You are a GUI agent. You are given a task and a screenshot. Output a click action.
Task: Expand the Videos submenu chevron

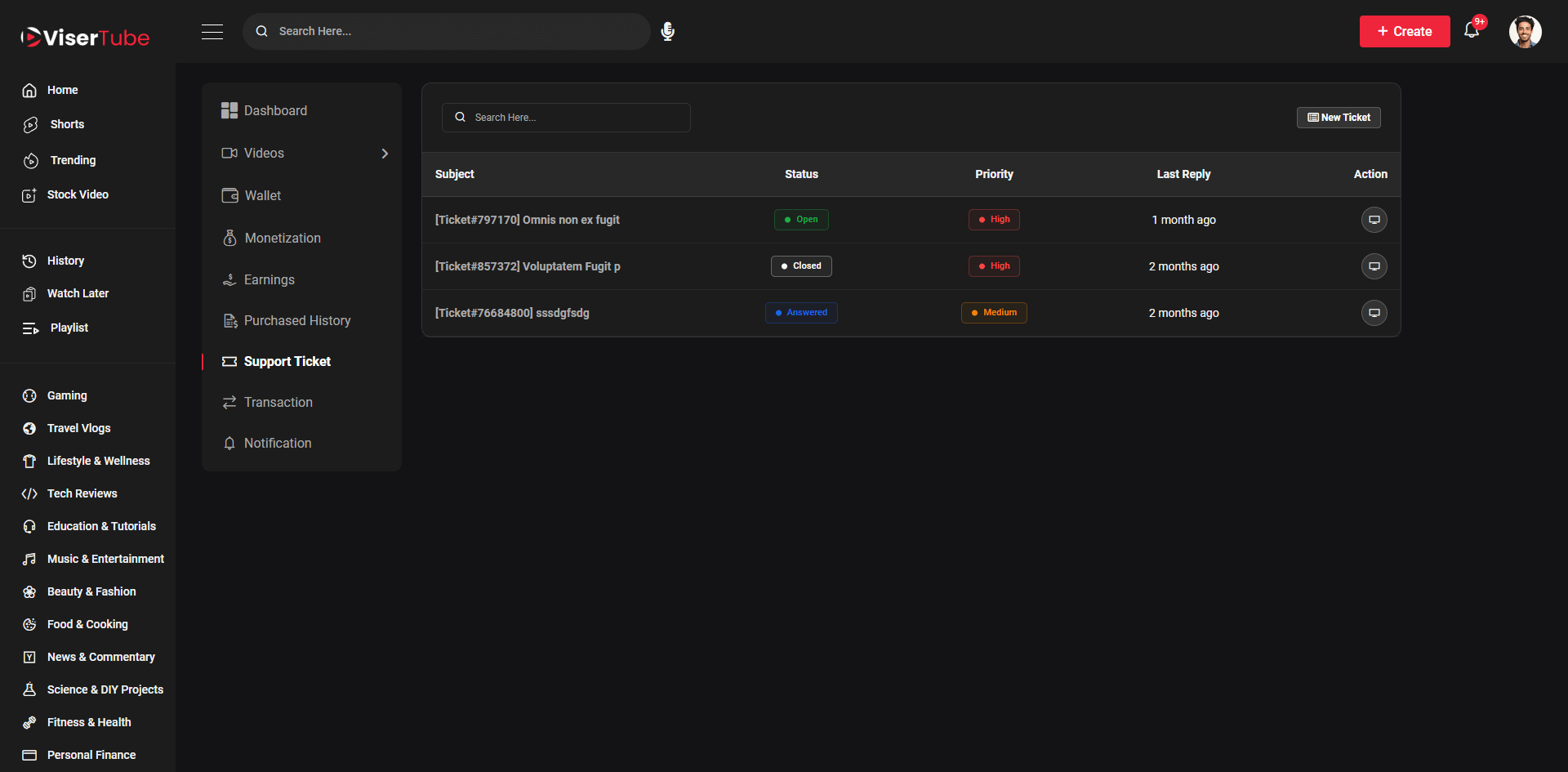pyautogui.click(x=385, y=154)
